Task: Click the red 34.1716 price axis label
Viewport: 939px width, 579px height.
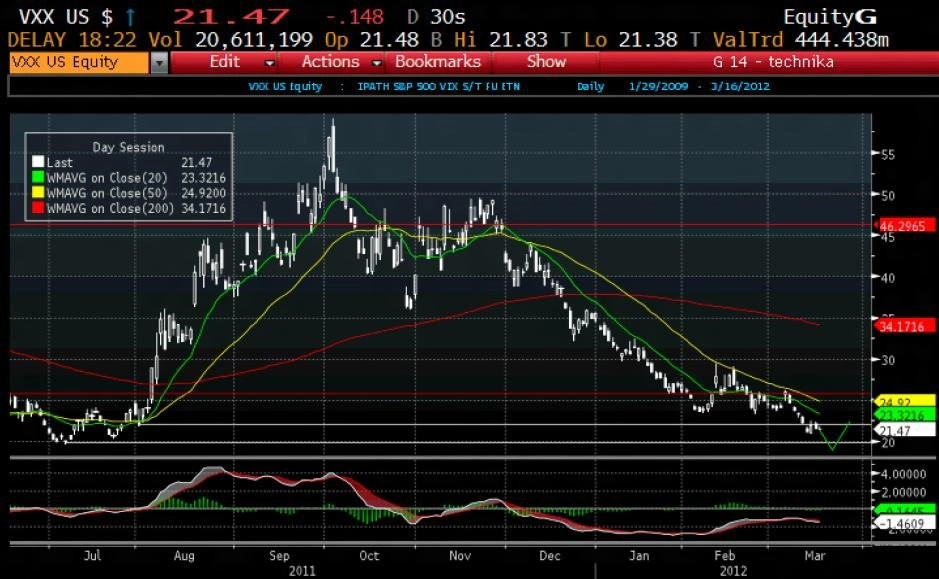Action: click(903, 326)
